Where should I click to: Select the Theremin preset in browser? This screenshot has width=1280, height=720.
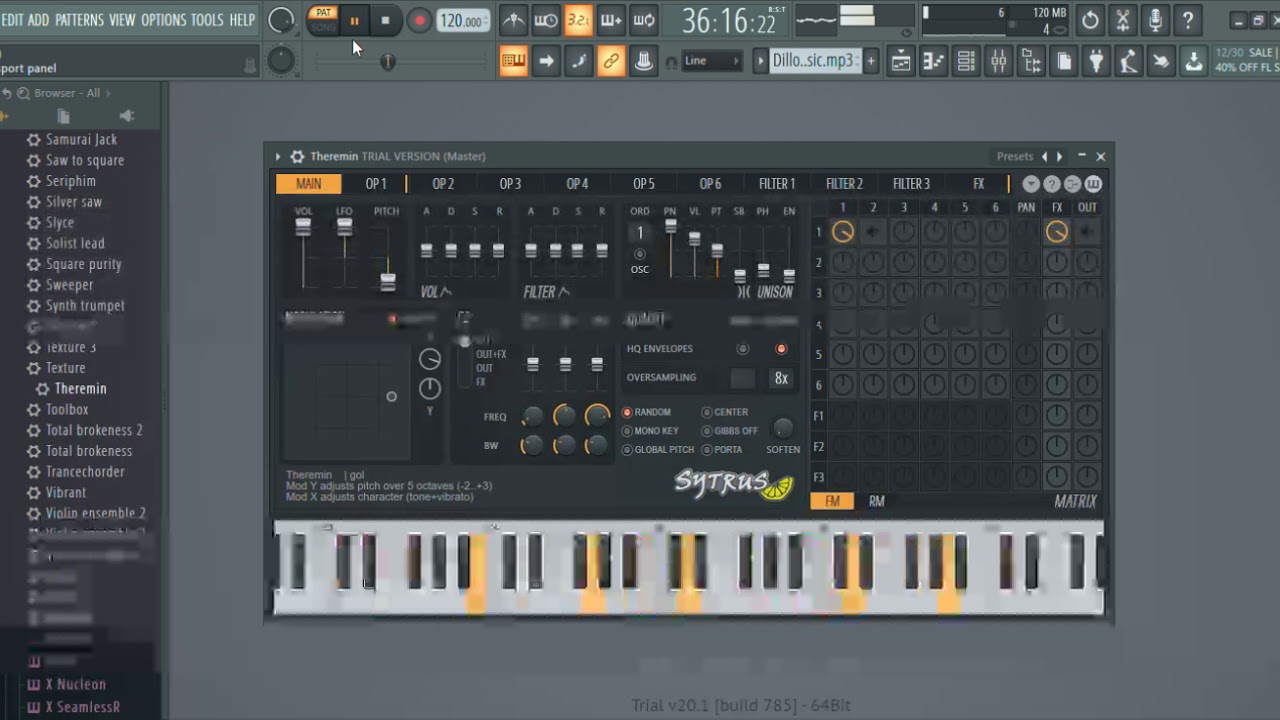tap(80, 389)
